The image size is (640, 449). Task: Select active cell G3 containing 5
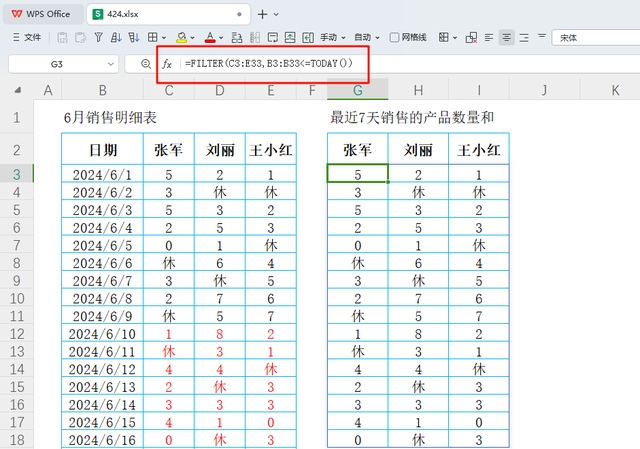pos(358,174)
